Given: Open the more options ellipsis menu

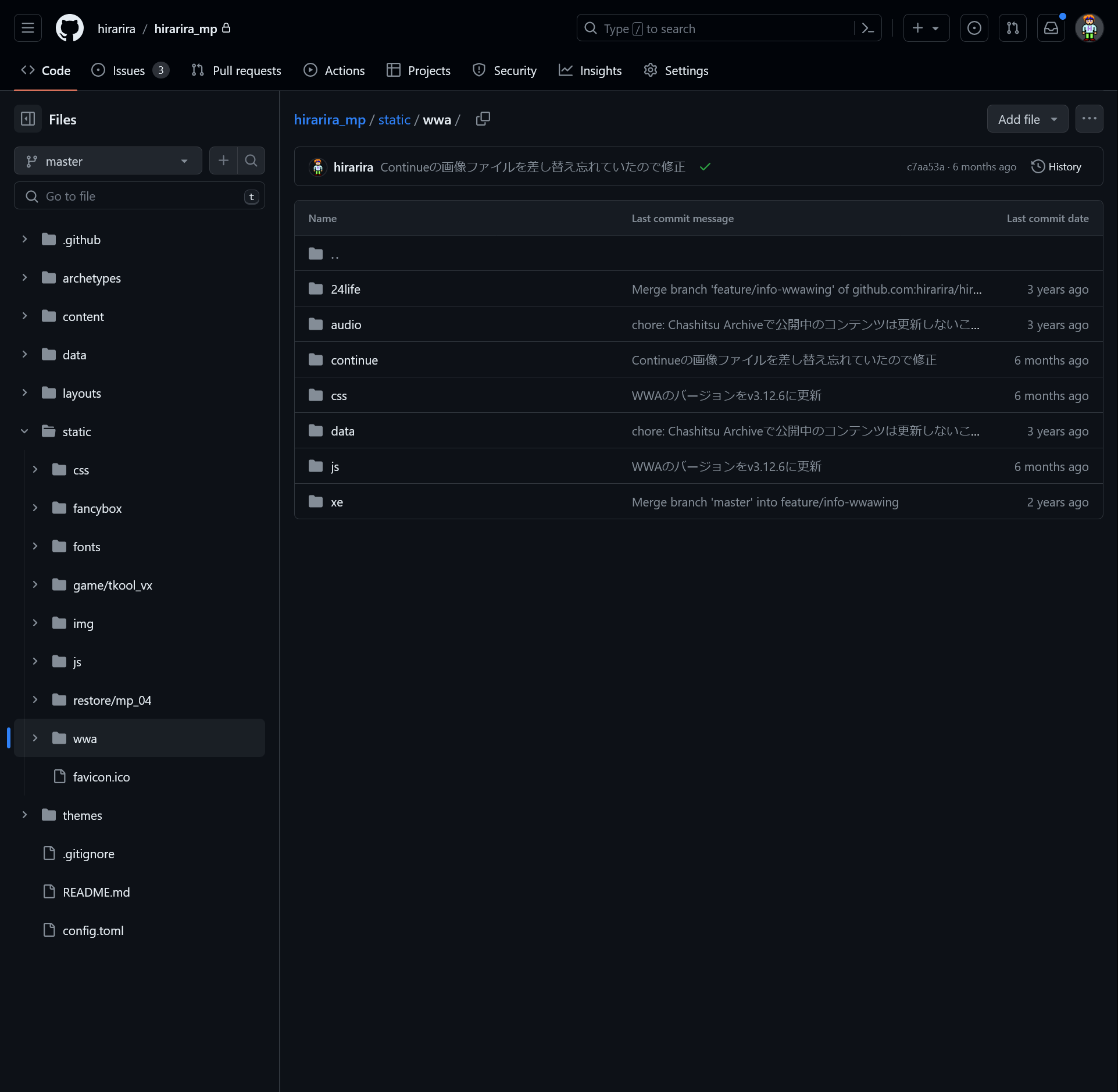Looking at the screenshot, I should click(1089, 119).
